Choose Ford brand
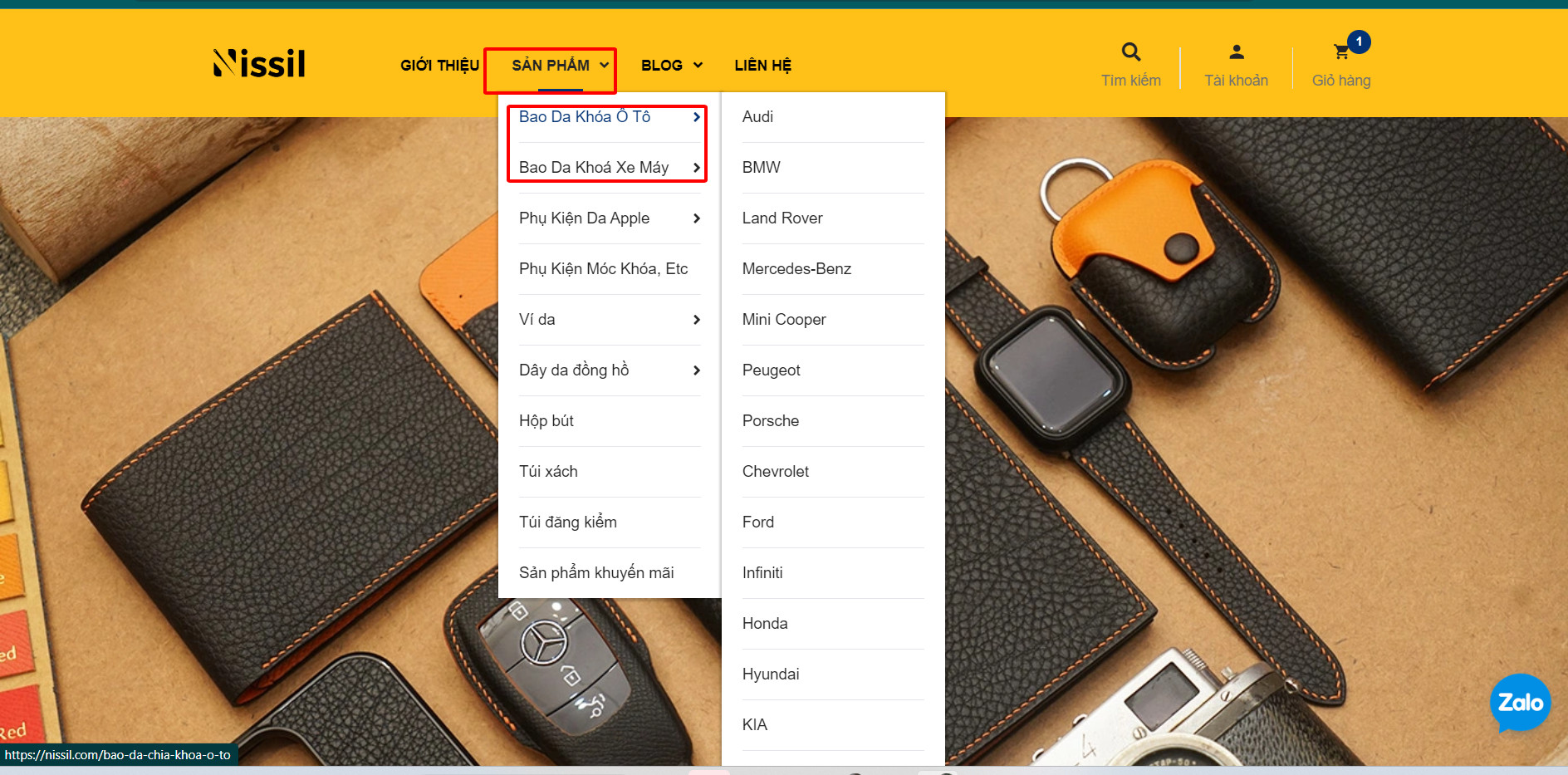1568x775 pixels. pyautogui.click(x=758, y=522)
